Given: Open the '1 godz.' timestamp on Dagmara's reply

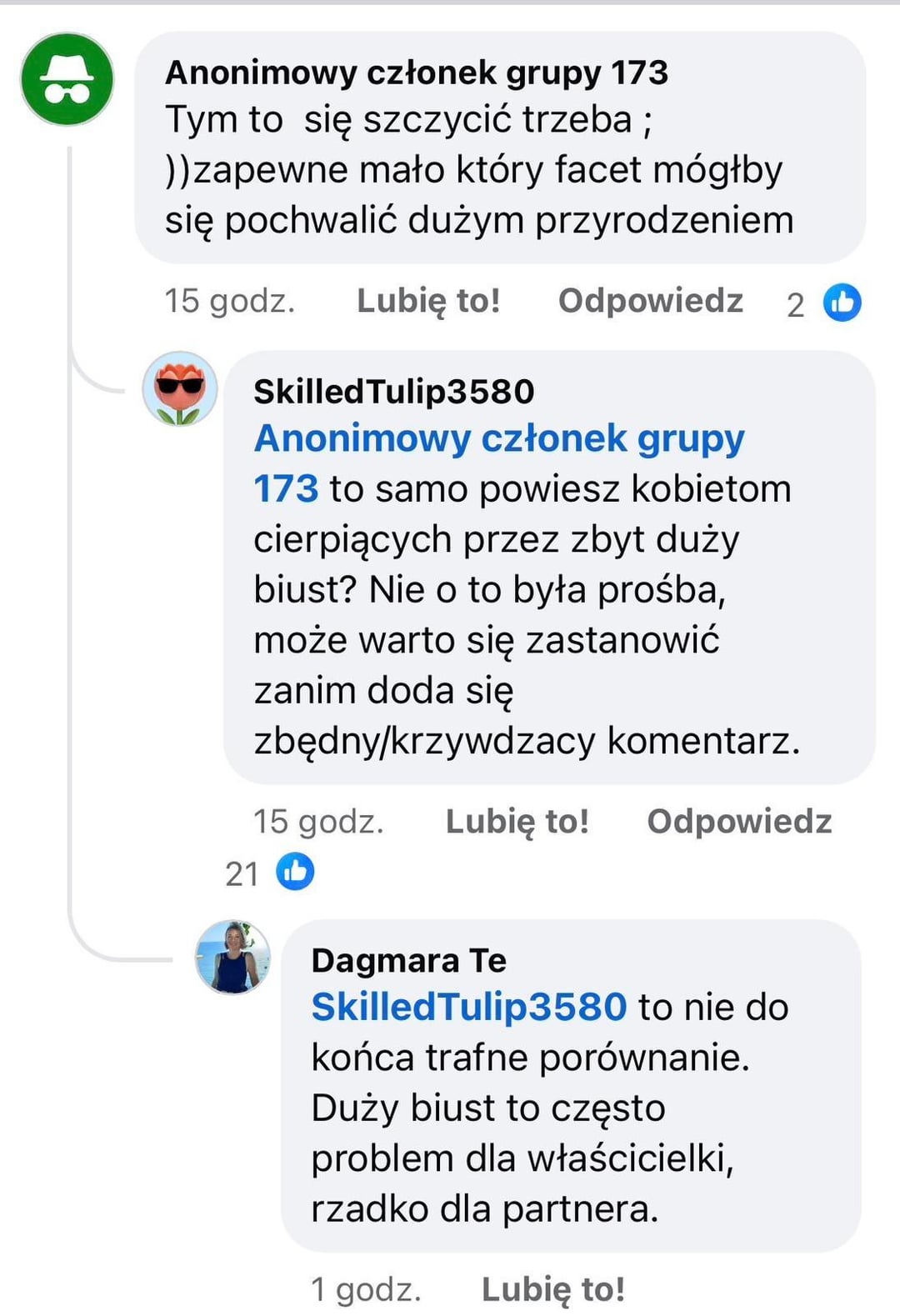Looking at the screenshot, I should (x=366, y=1289).
